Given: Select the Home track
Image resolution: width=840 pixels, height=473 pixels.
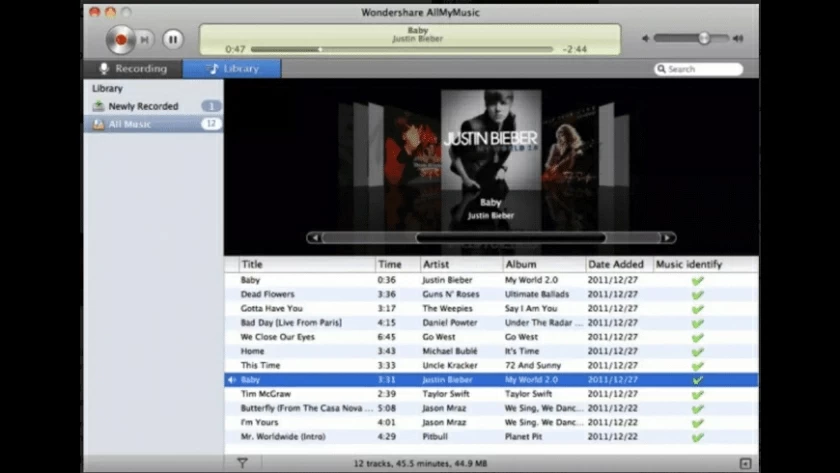Looking at the screenshot, I should point(491,351).
